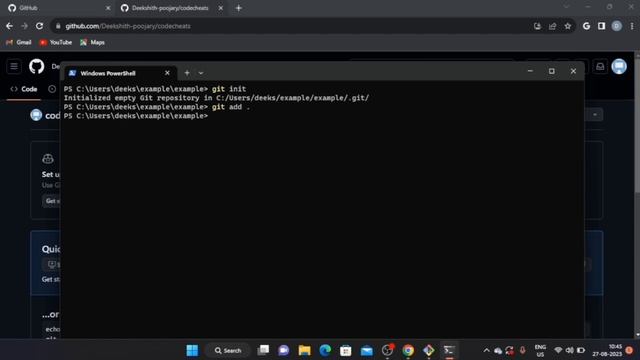Toggle the Chrome side panel icon

602,26
